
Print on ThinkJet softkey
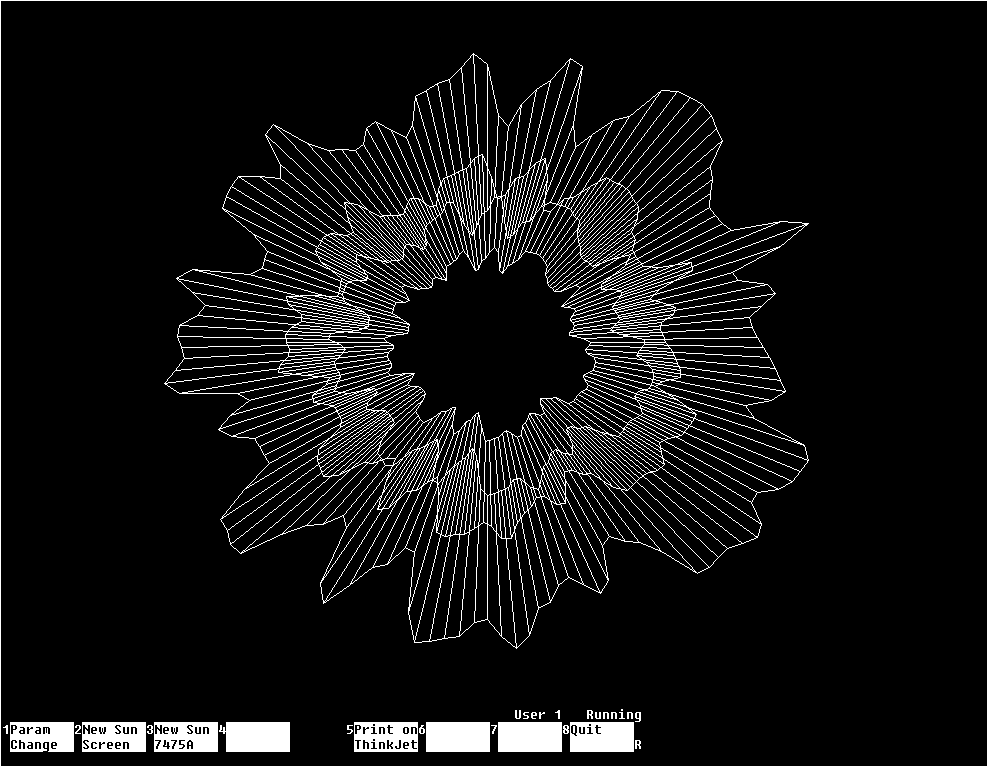[x=386, y=737]
